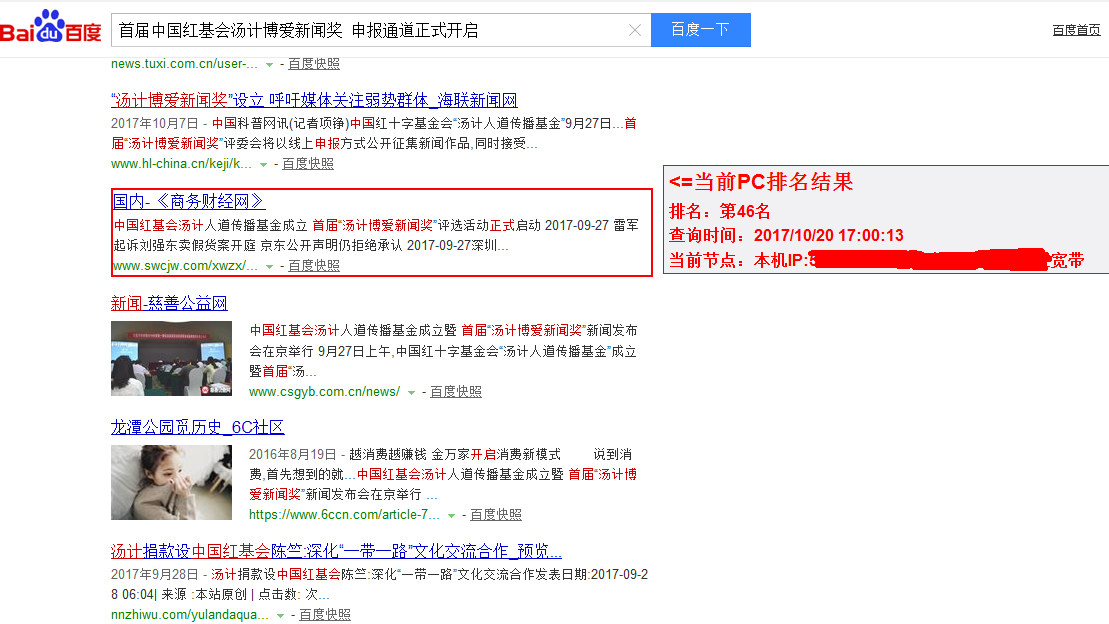
Task: Open the 海联新闻网 汤计博爱新闻奖 result title
Action: coord(314,100)
